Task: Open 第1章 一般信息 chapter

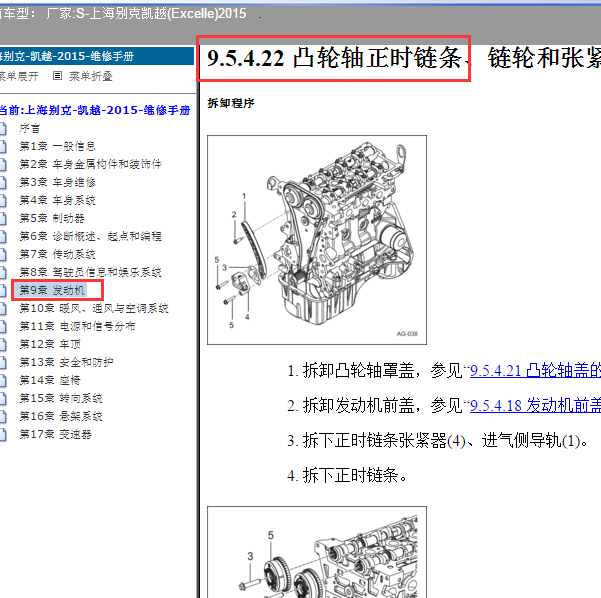Action: [57, 146]
